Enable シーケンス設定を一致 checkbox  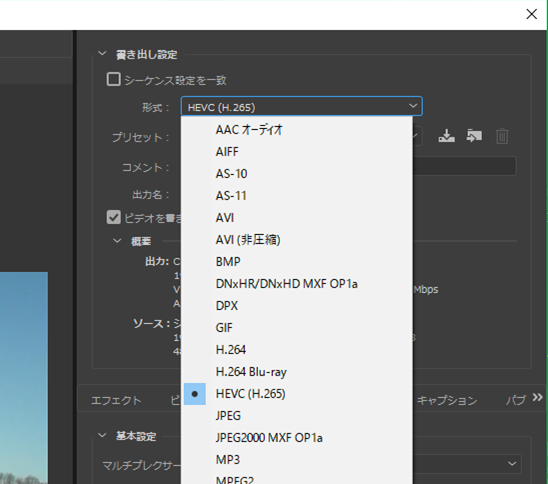pyautogui.click(x=114, y=79)
